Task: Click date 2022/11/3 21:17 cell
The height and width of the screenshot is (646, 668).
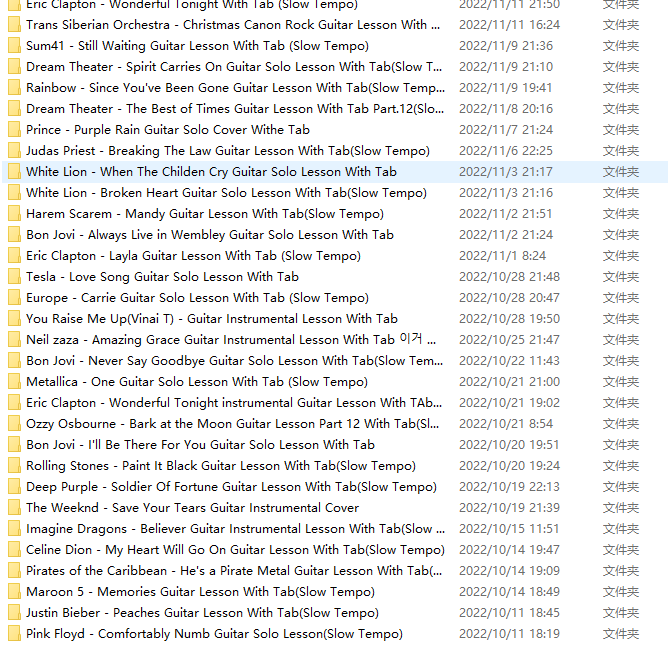Action: [x=506, y=172]
